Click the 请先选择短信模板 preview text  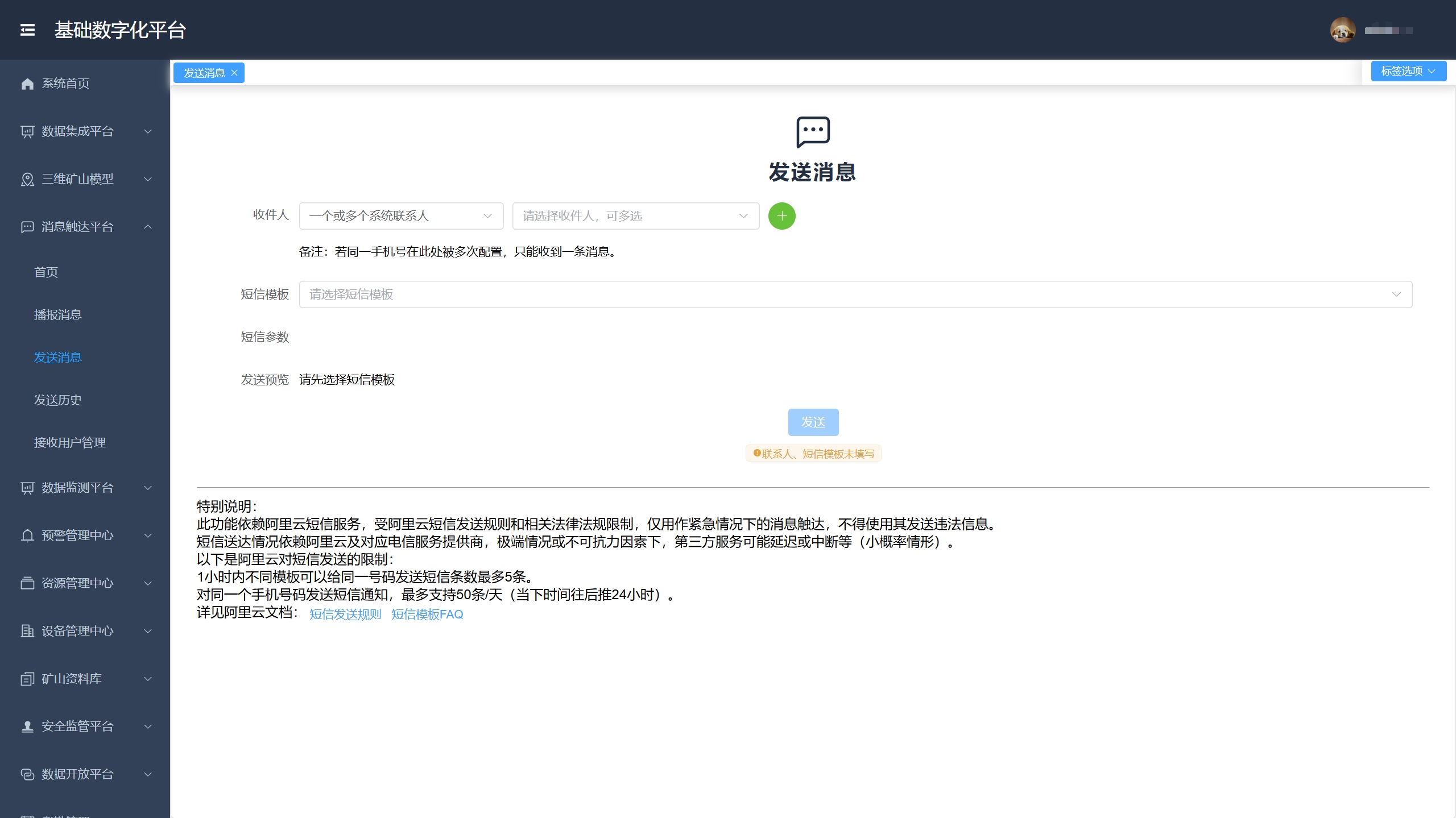click(347, 380)
